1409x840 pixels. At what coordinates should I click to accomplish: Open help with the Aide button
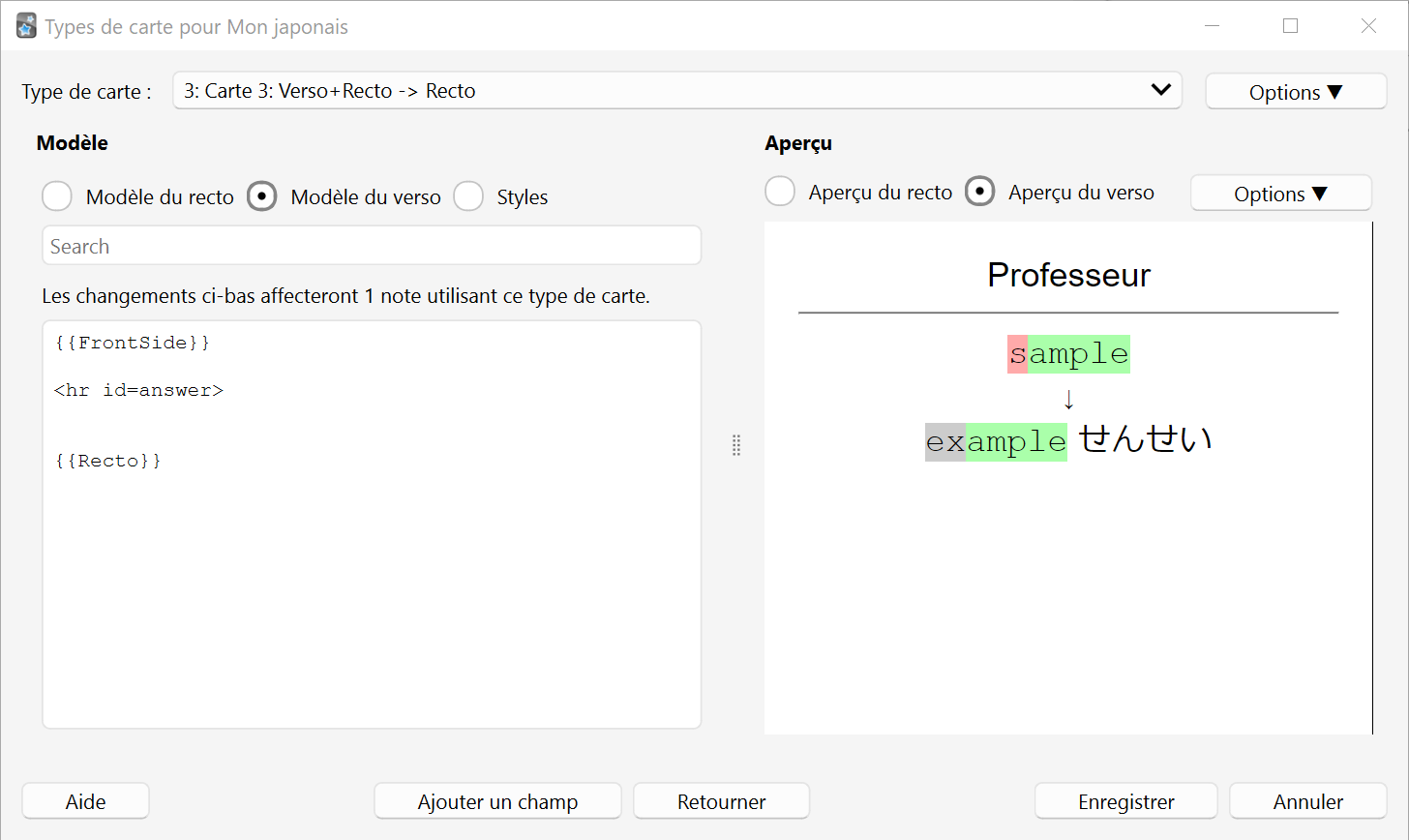tap(85, 801)
